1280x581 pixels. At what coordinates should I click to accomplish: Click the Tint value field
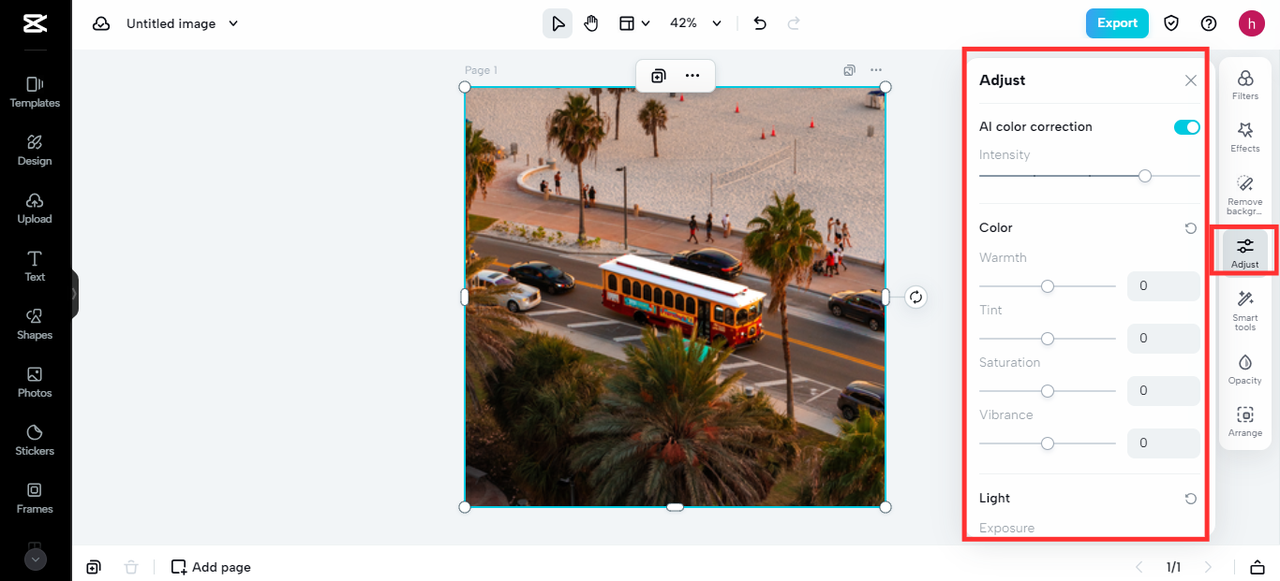point(1163,338)
